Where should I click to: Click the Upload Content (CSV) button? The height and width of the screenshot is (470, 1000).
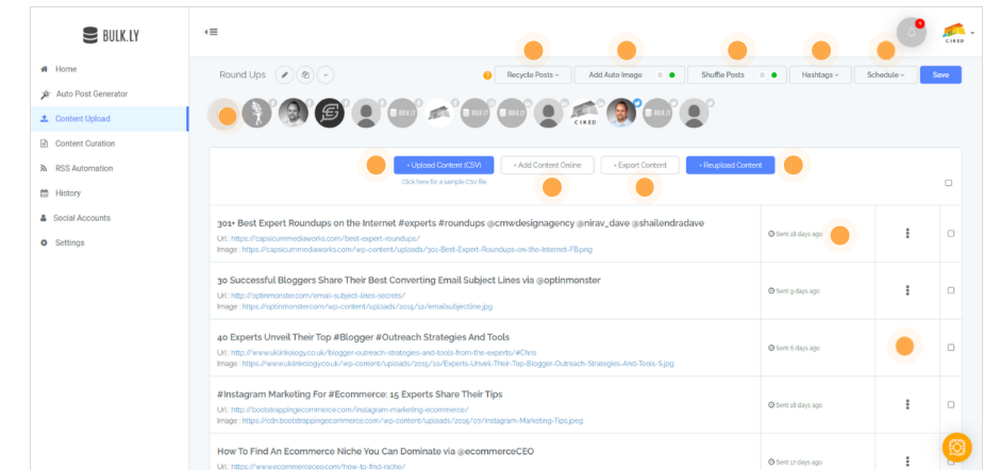click(445, 165)
